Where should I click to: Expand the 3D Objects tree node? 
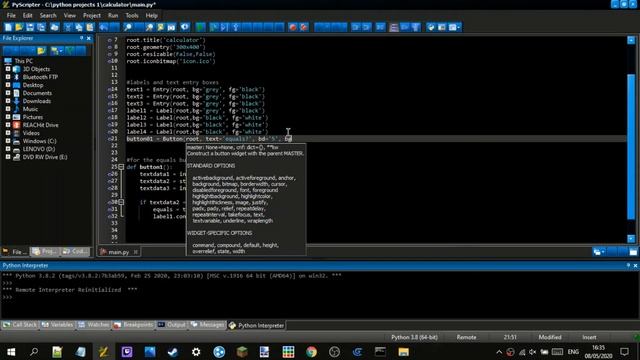(x=8, y=69)
